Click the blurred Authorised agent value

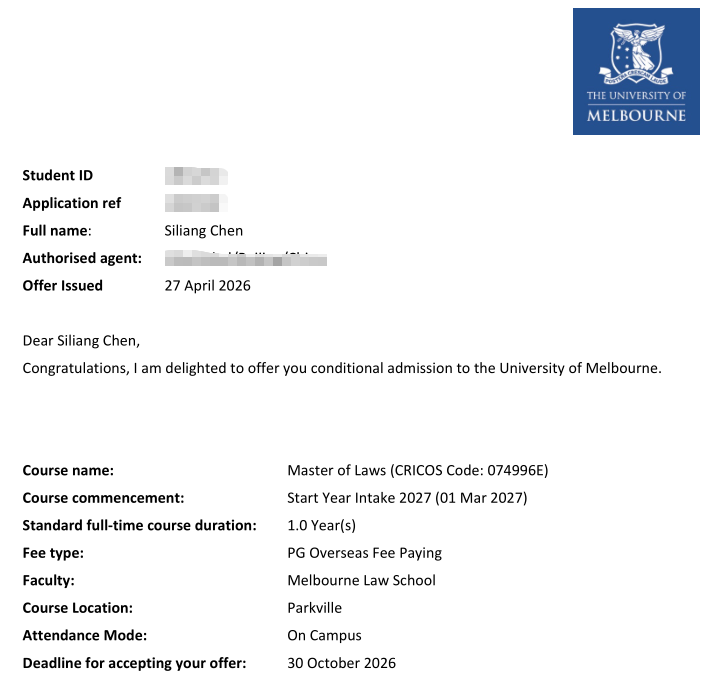(x=245, y=258)
